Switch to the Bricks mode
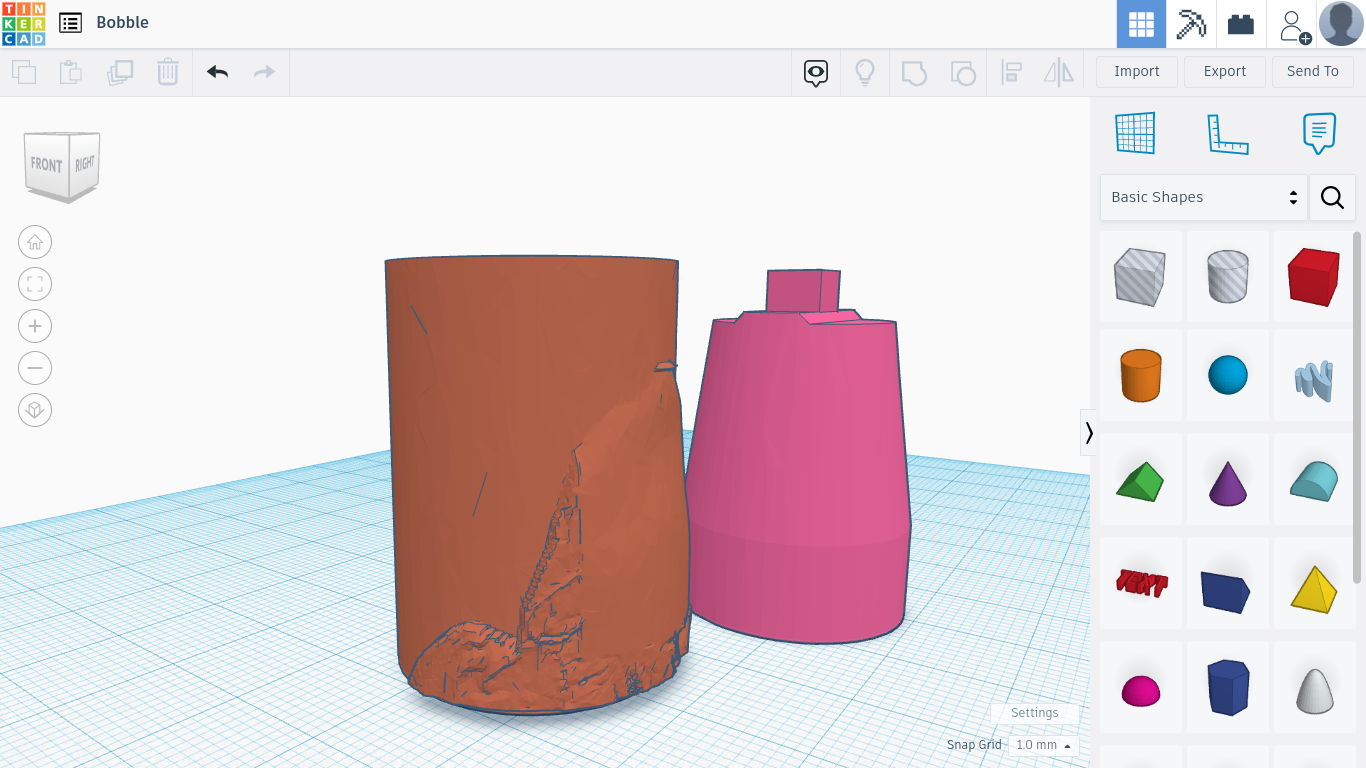This screenshot has width=1366, height=768. point(1241,24)
